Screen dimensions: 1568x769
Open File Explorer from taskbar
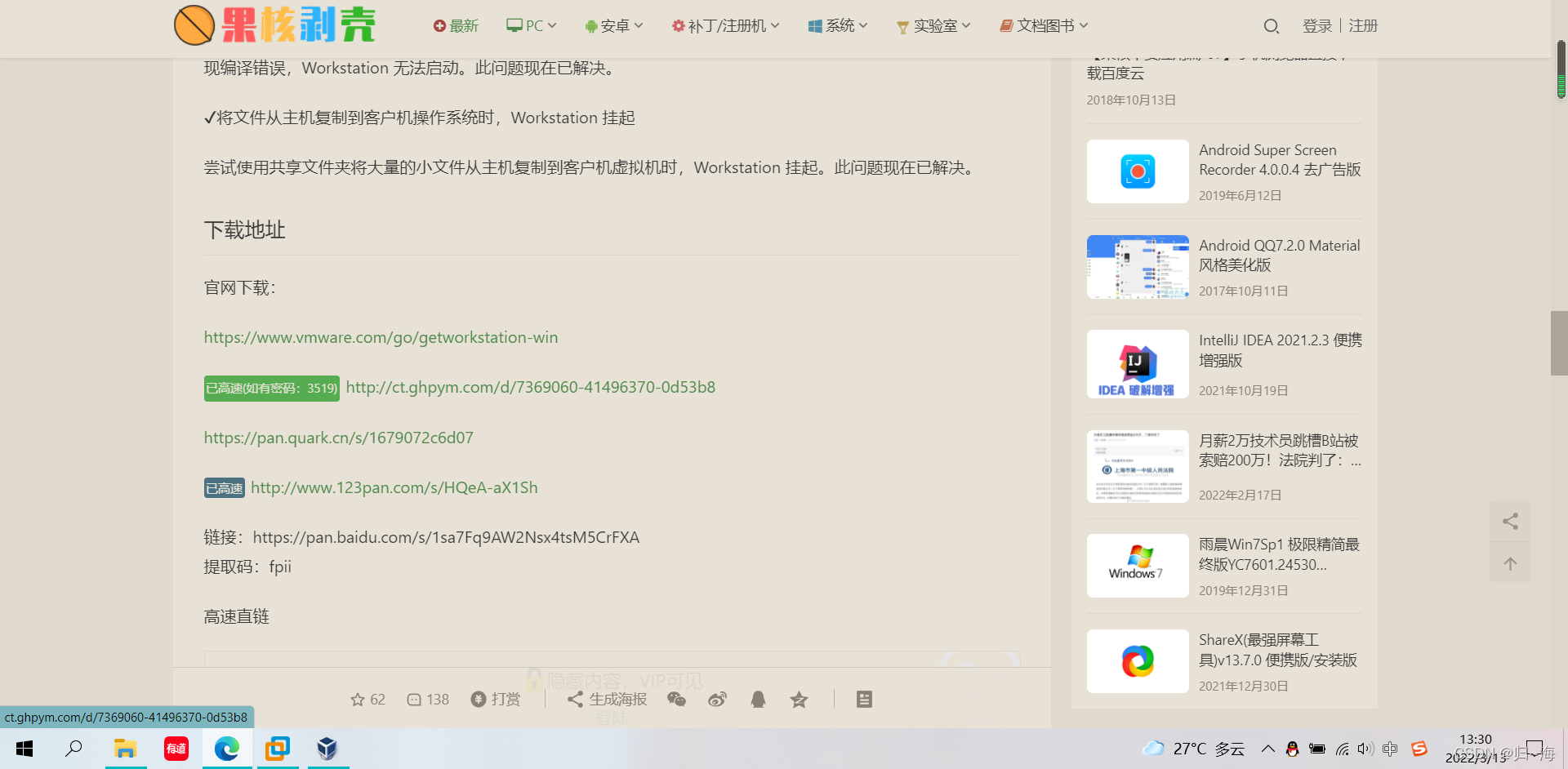coord(125,749)
